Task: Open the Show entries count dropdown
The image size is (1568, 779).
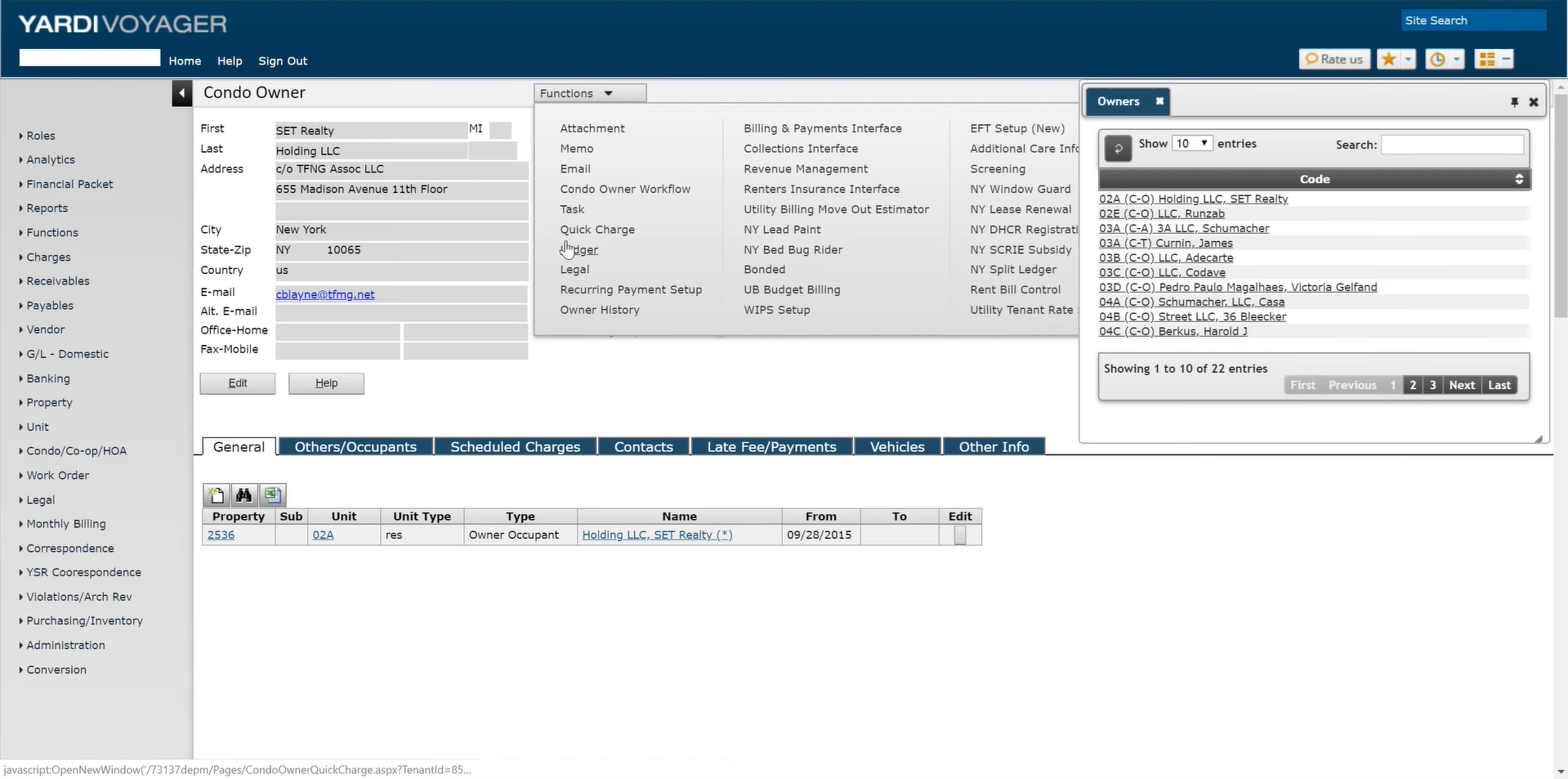Action: click(1192, 143)
